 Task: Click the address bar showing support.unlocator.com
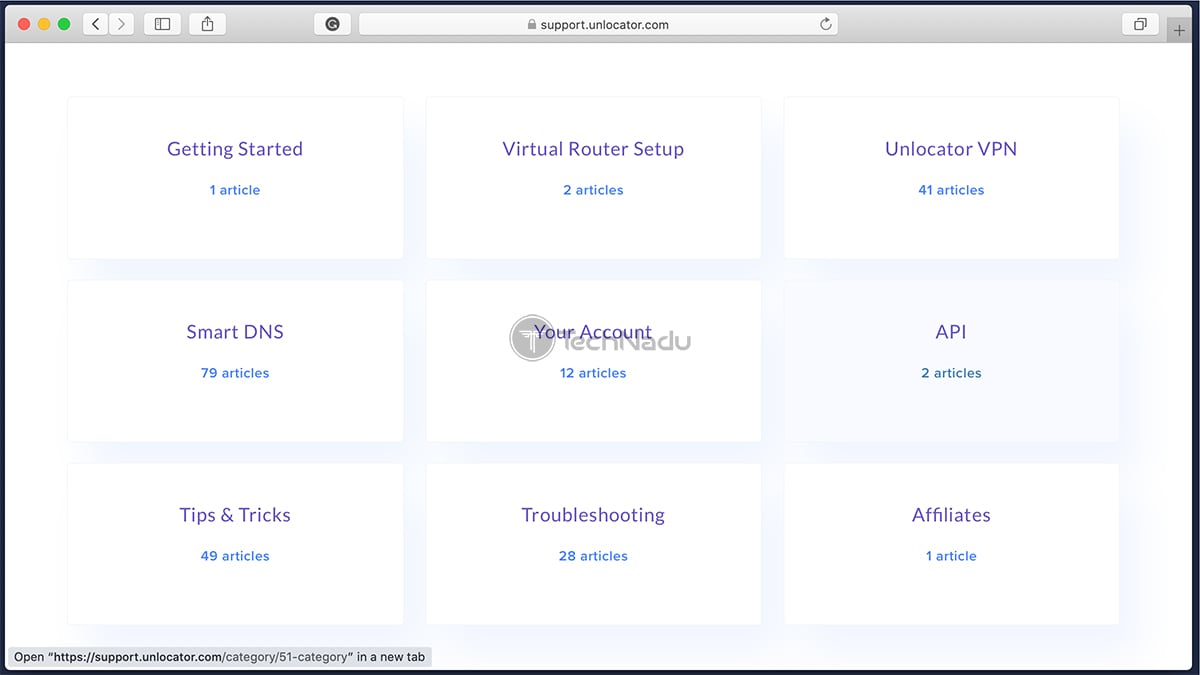598,24
